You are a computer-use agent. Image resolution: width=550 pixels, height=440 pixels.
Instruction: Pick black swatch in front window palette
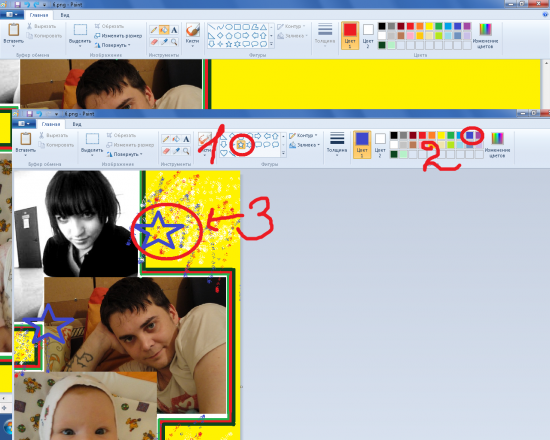point(394,135)
